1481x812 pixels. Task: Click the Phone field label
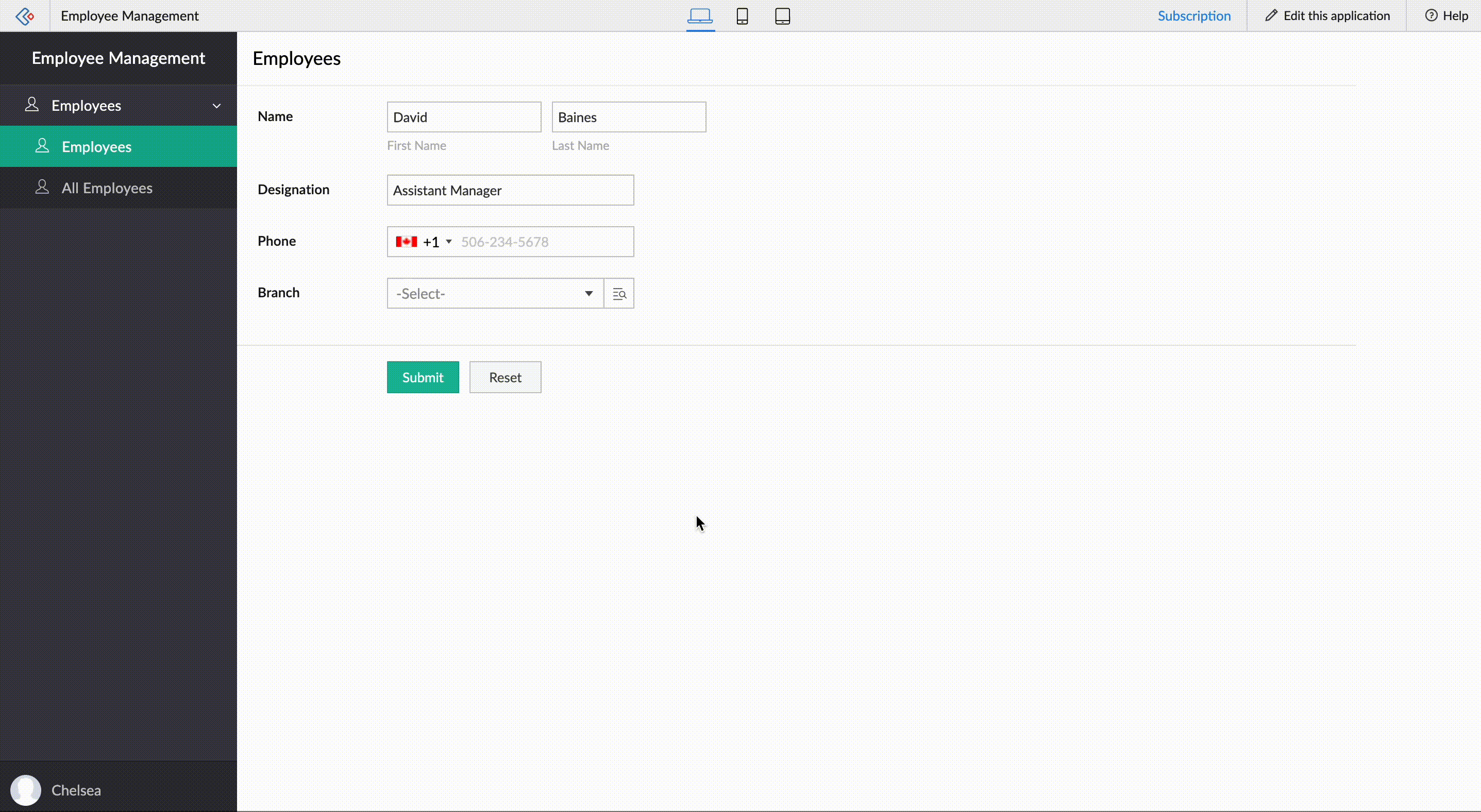(x=277, y=241)
